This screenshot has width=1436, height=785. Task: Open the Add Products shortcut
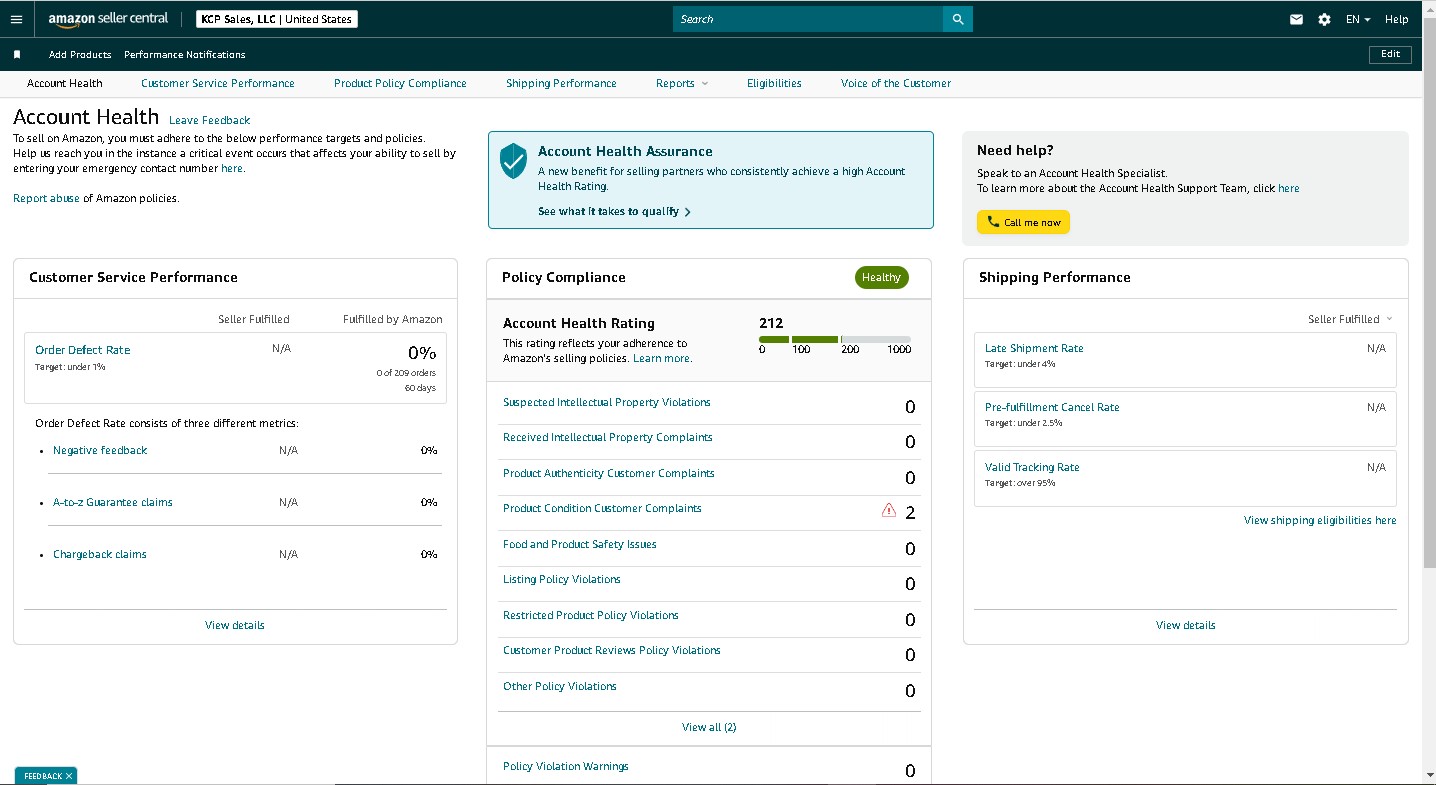click(80, 55)
